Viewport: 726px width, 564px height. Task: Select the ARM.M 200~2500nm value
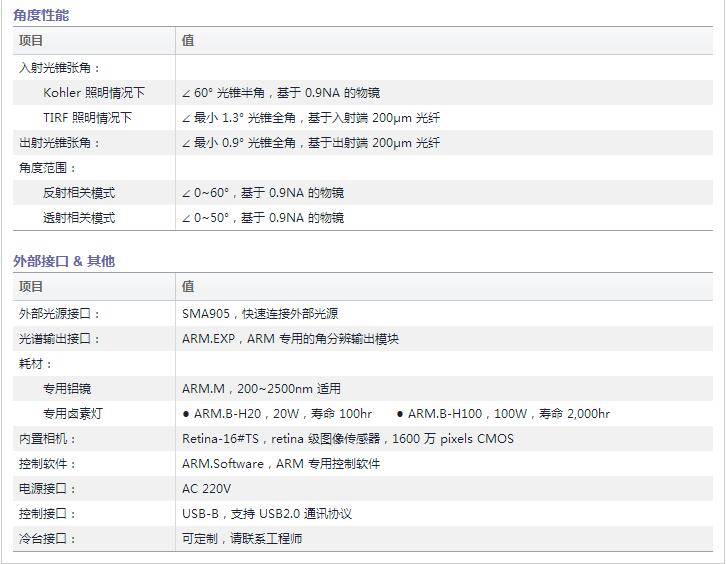click(262, 389)
